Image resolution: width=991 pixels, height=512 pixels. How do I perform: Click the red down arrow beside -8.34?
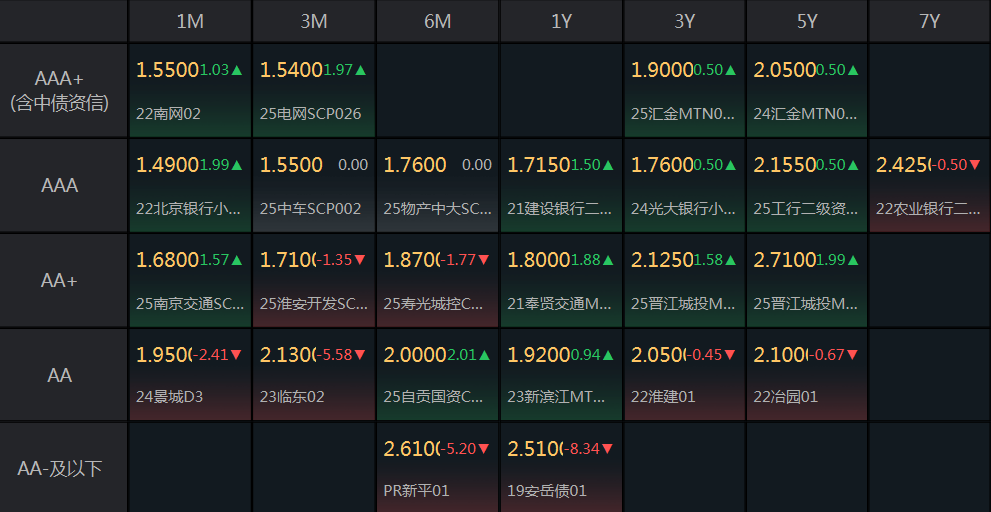(x=607, y=449)
